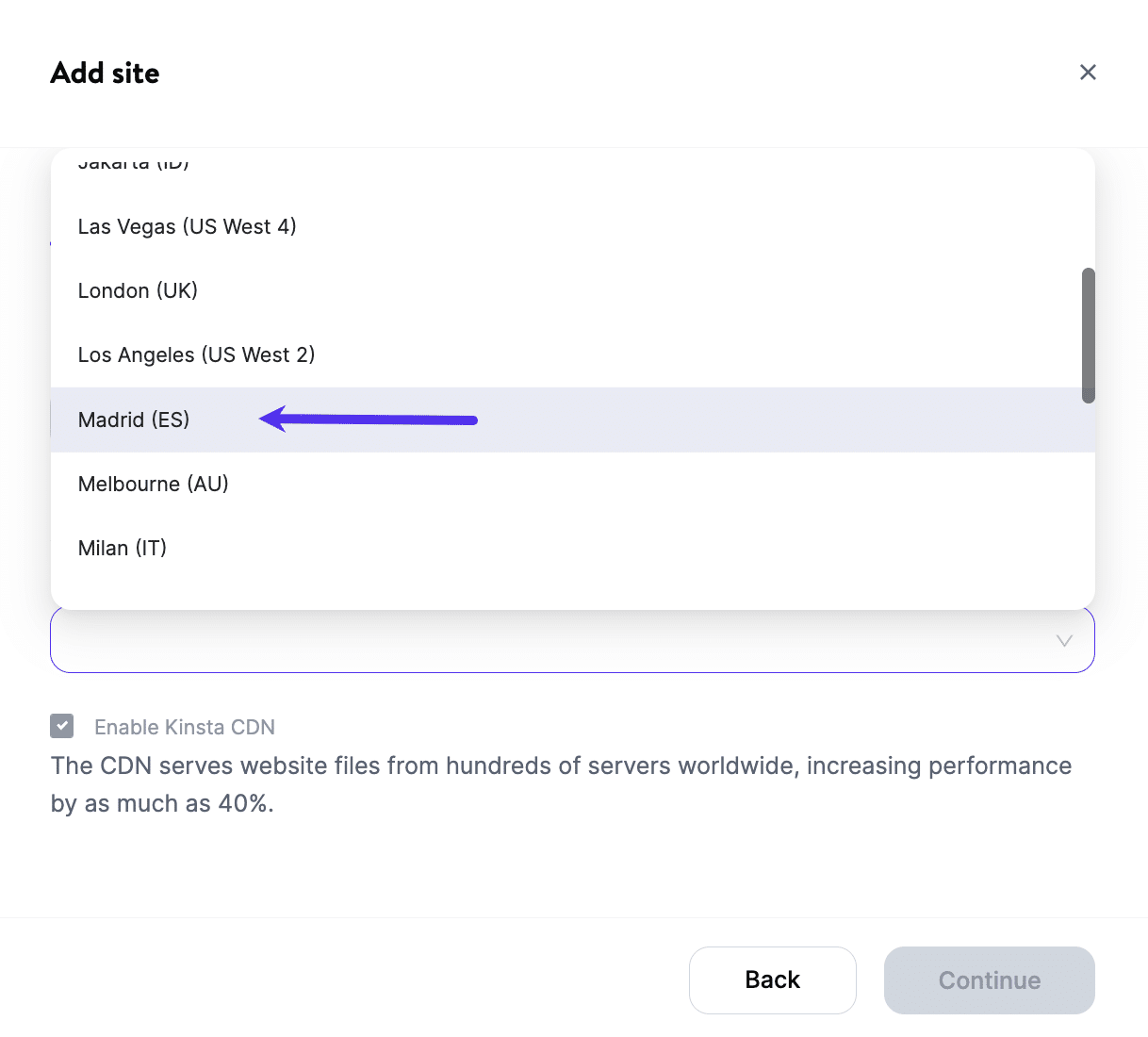The width and height of the screenshot is (1148, 1037).
Task: Open the second location dropdown chevron
Action: point(1064,640)
